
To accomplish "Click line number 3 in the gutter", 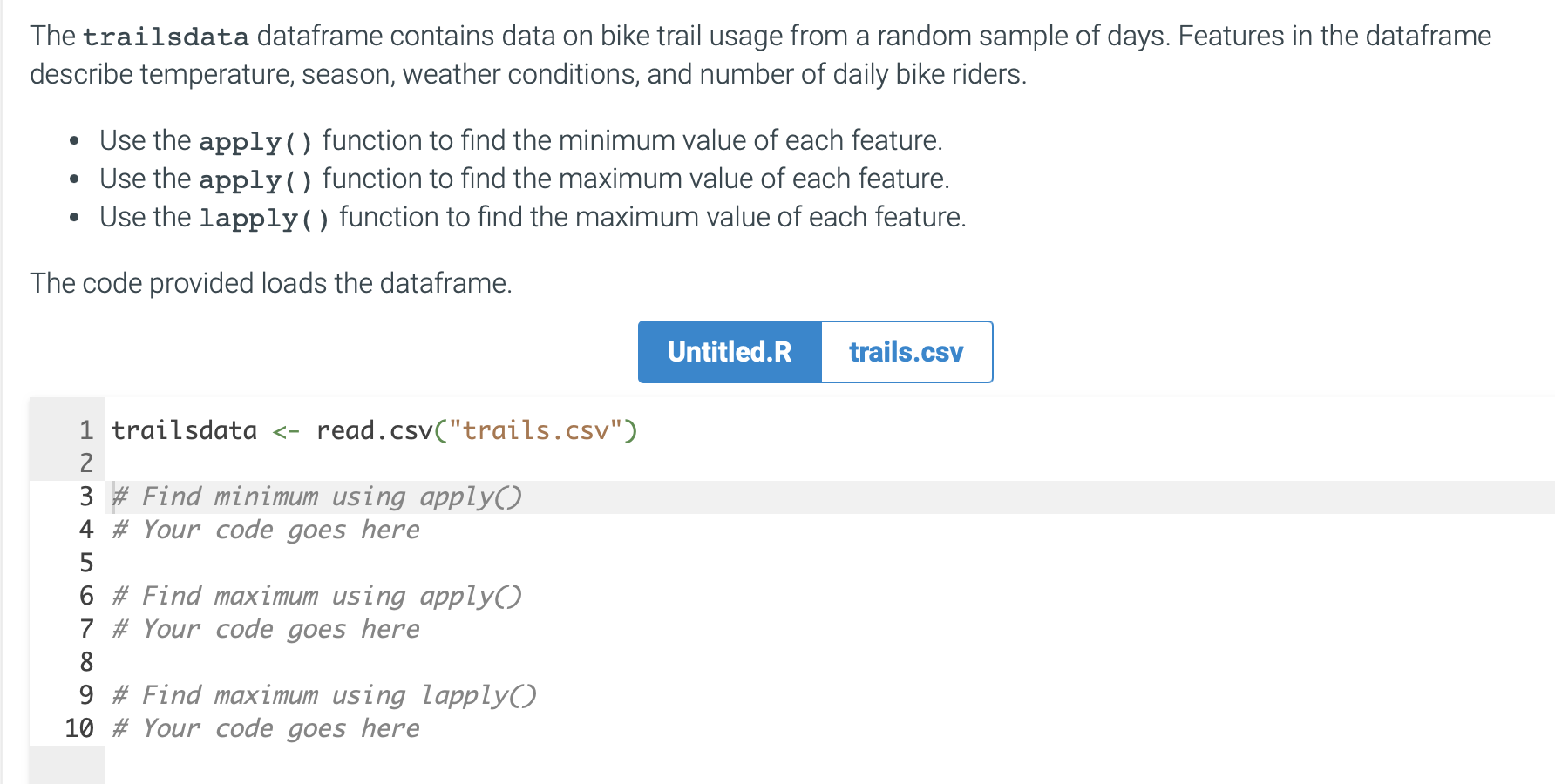I will click(85, 496).
